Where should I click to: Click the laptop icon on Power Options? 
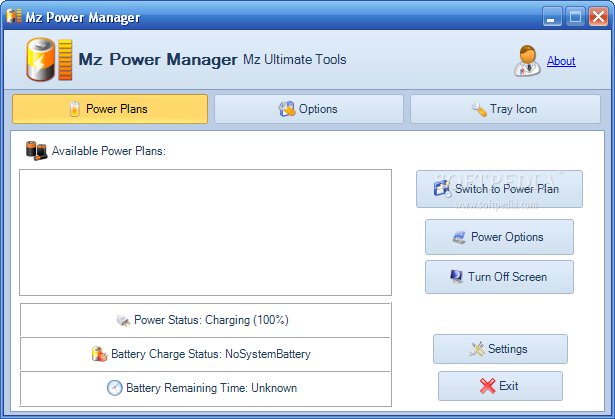click(x=459, y=237)
